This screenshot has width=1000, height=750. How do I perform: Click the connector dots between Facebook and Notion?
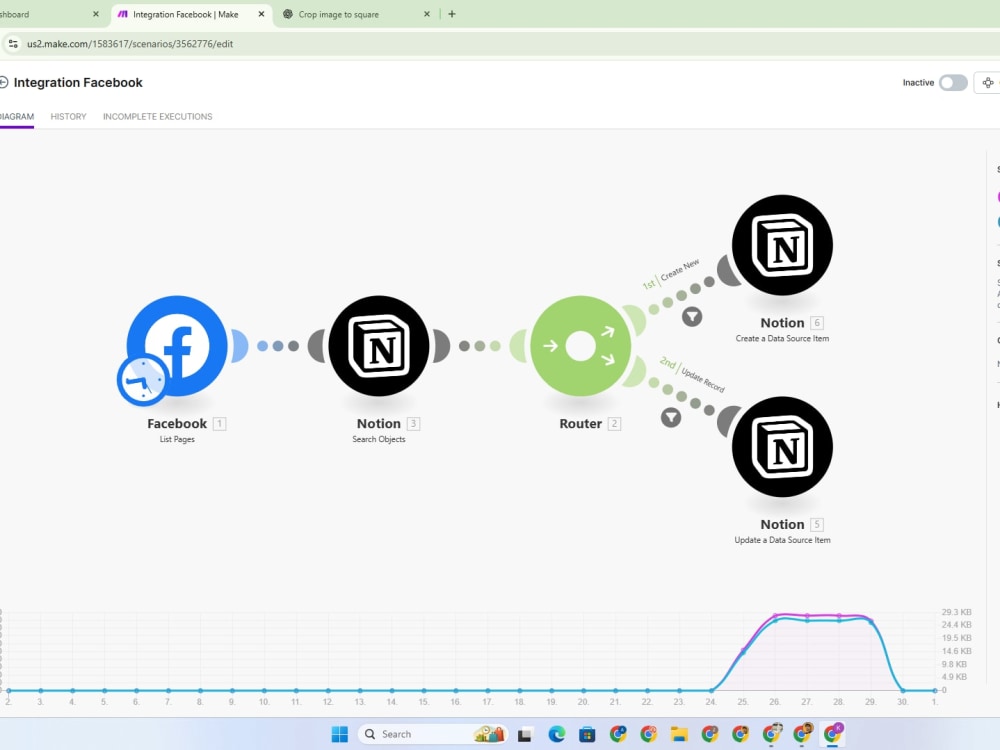278,346
